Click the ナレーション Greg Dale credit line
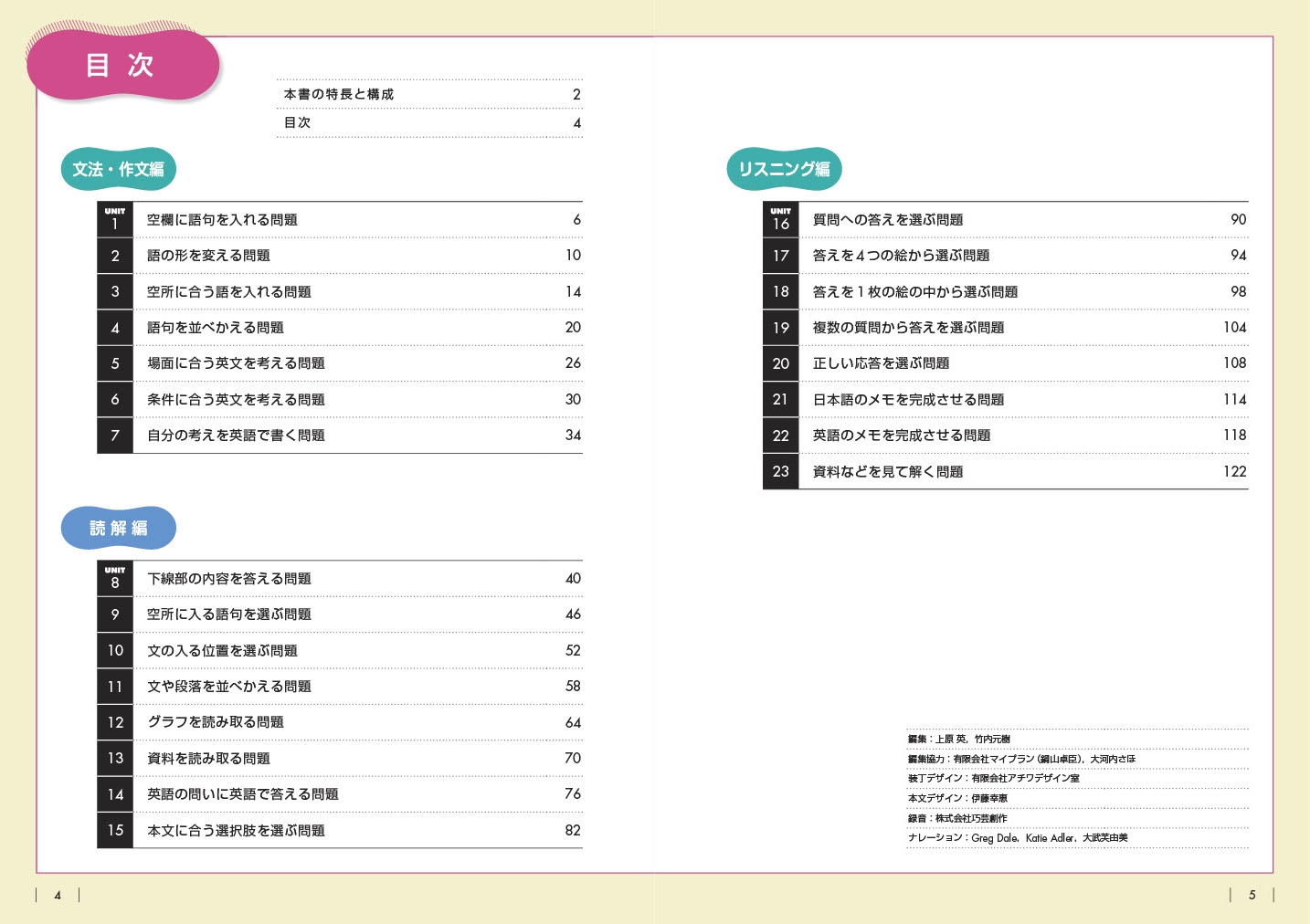The width and height of the screenshot is (1310, 924). click(1018, 838)
